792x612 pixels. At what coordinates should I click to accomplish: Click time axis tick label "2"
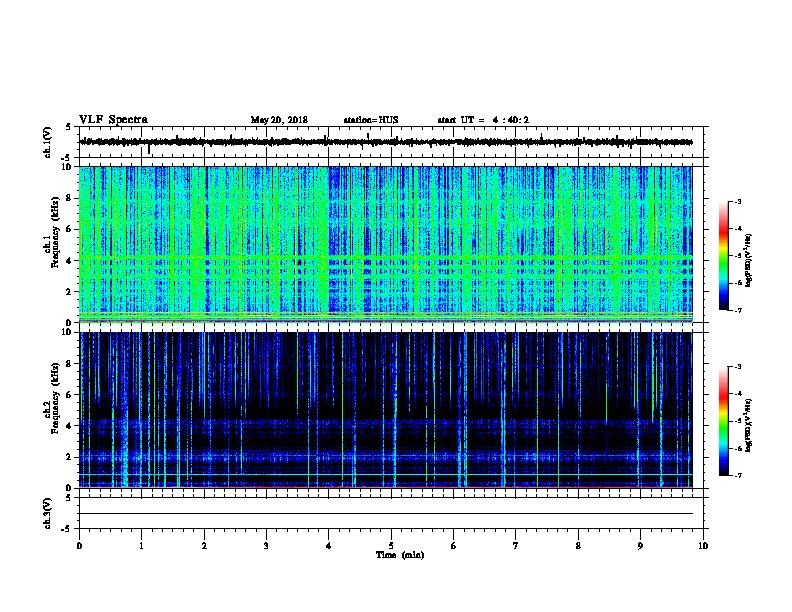204,546
